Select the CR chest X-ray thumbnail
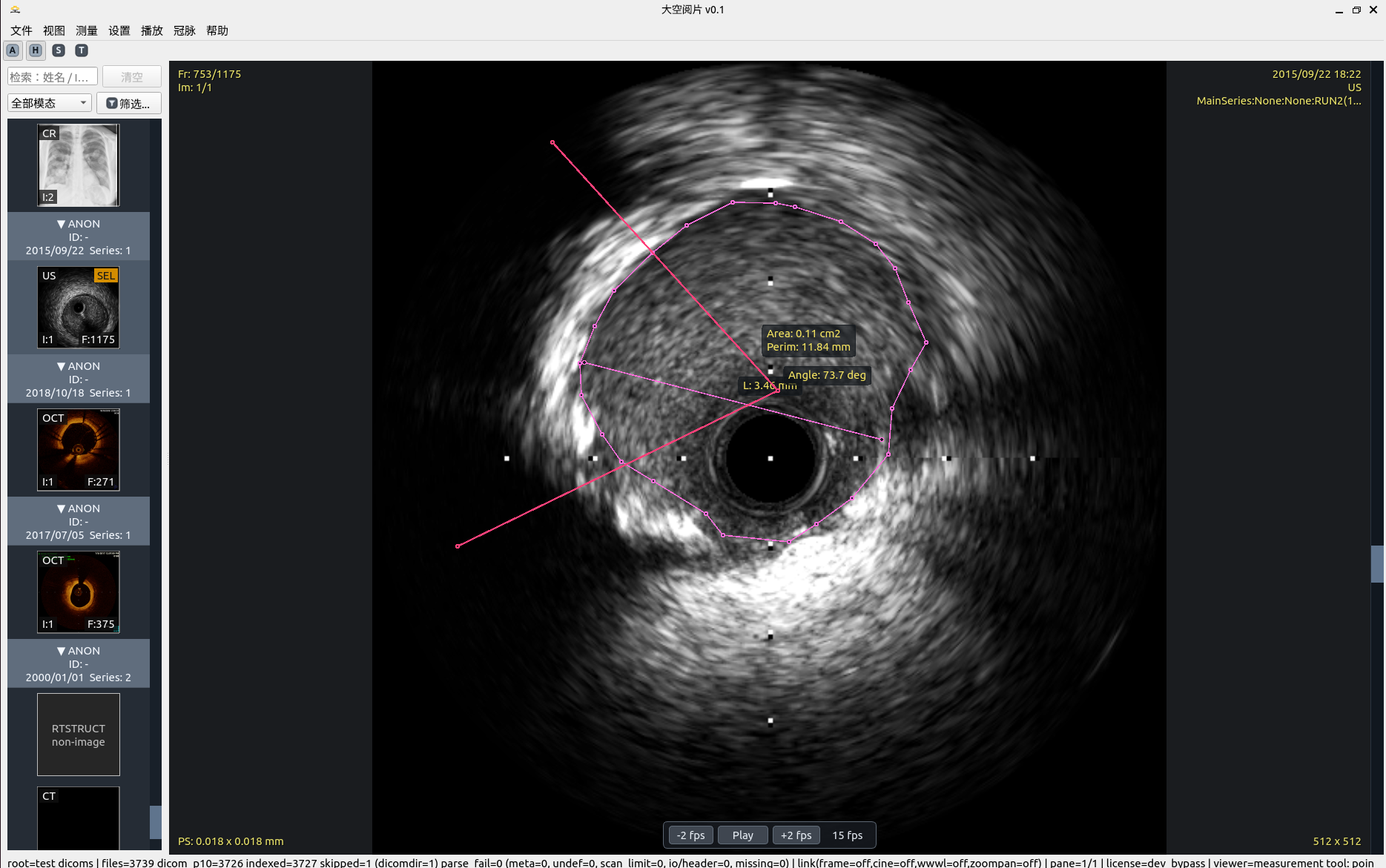This screenshot has height=868, width=1386. (79, 165)
